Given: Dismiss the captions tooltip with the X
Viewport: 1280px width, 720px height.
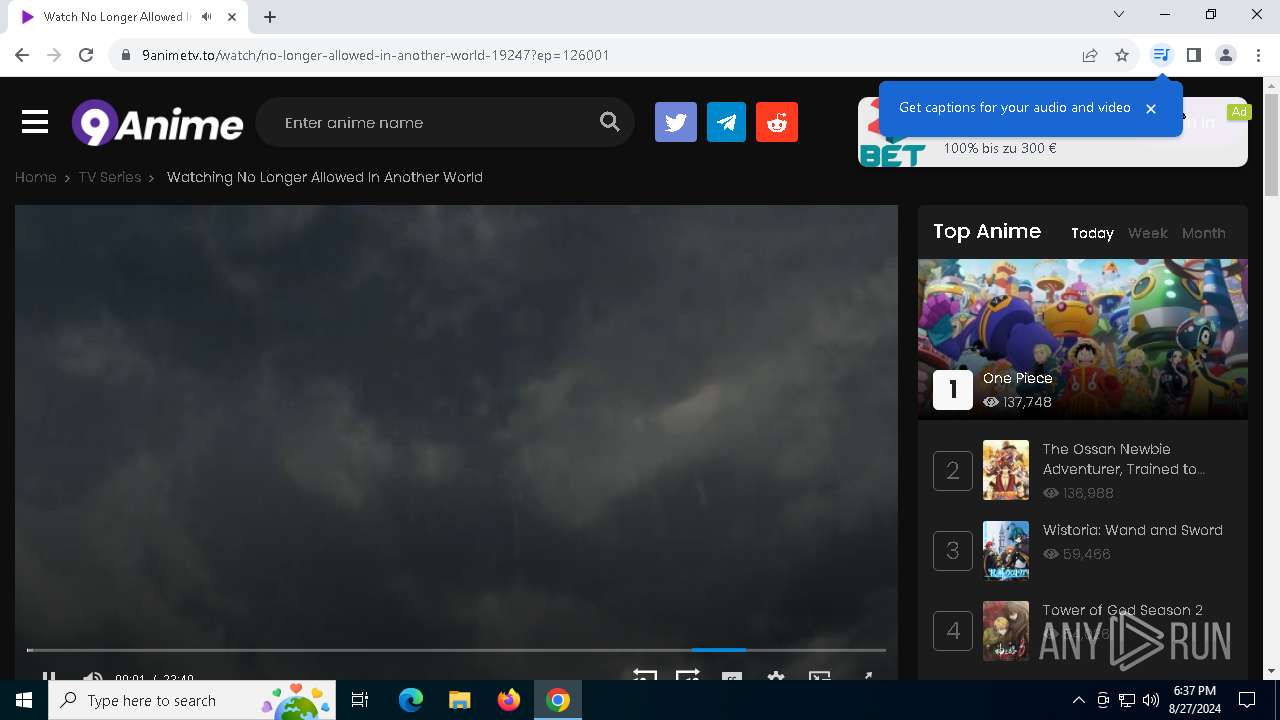Looking at the screenshot, I should click(x=1151, y=108).
